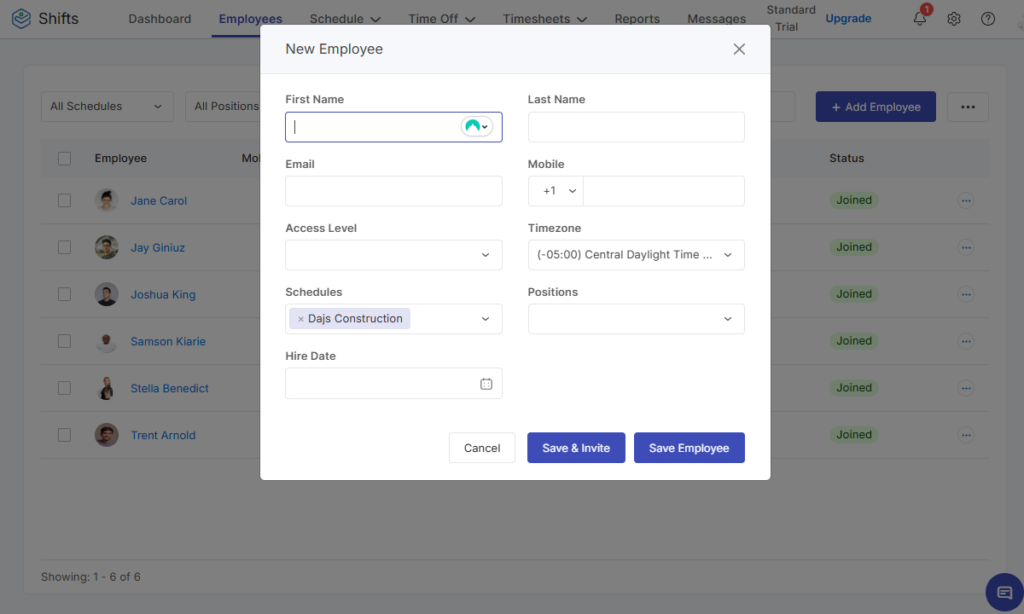Select the Employees tab
This screenshot has height=614, width=1024.
click(x=250, y=19)
